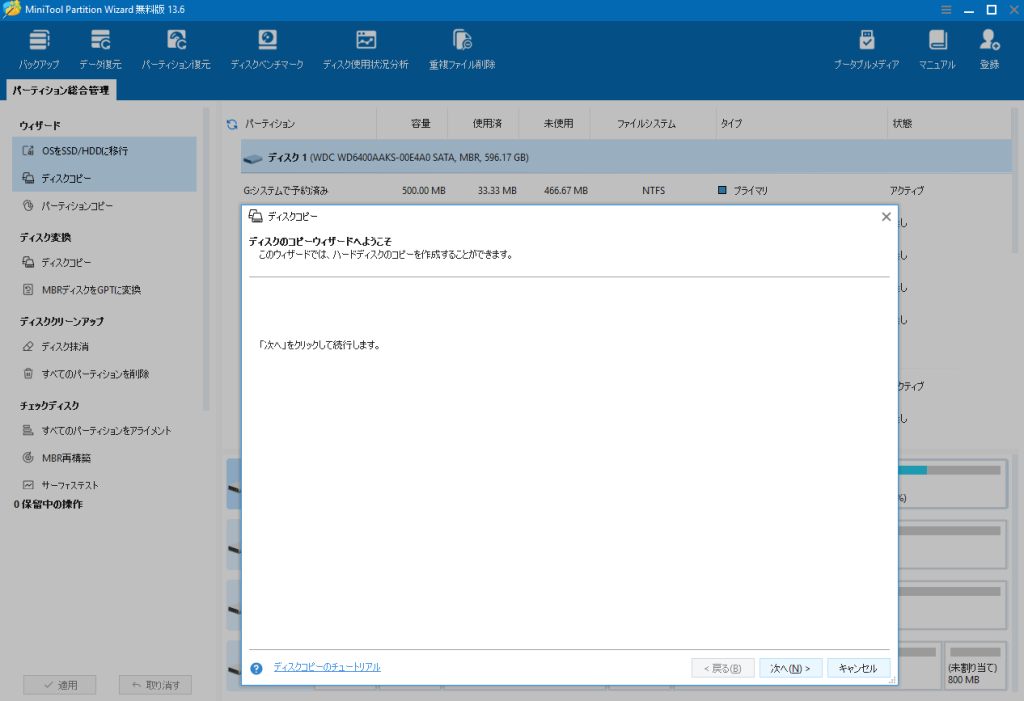Viewport: 1024px width, 701px height.
Task: Click the ブータブルメディア toolbar icon
Action: tap(866, 50)
